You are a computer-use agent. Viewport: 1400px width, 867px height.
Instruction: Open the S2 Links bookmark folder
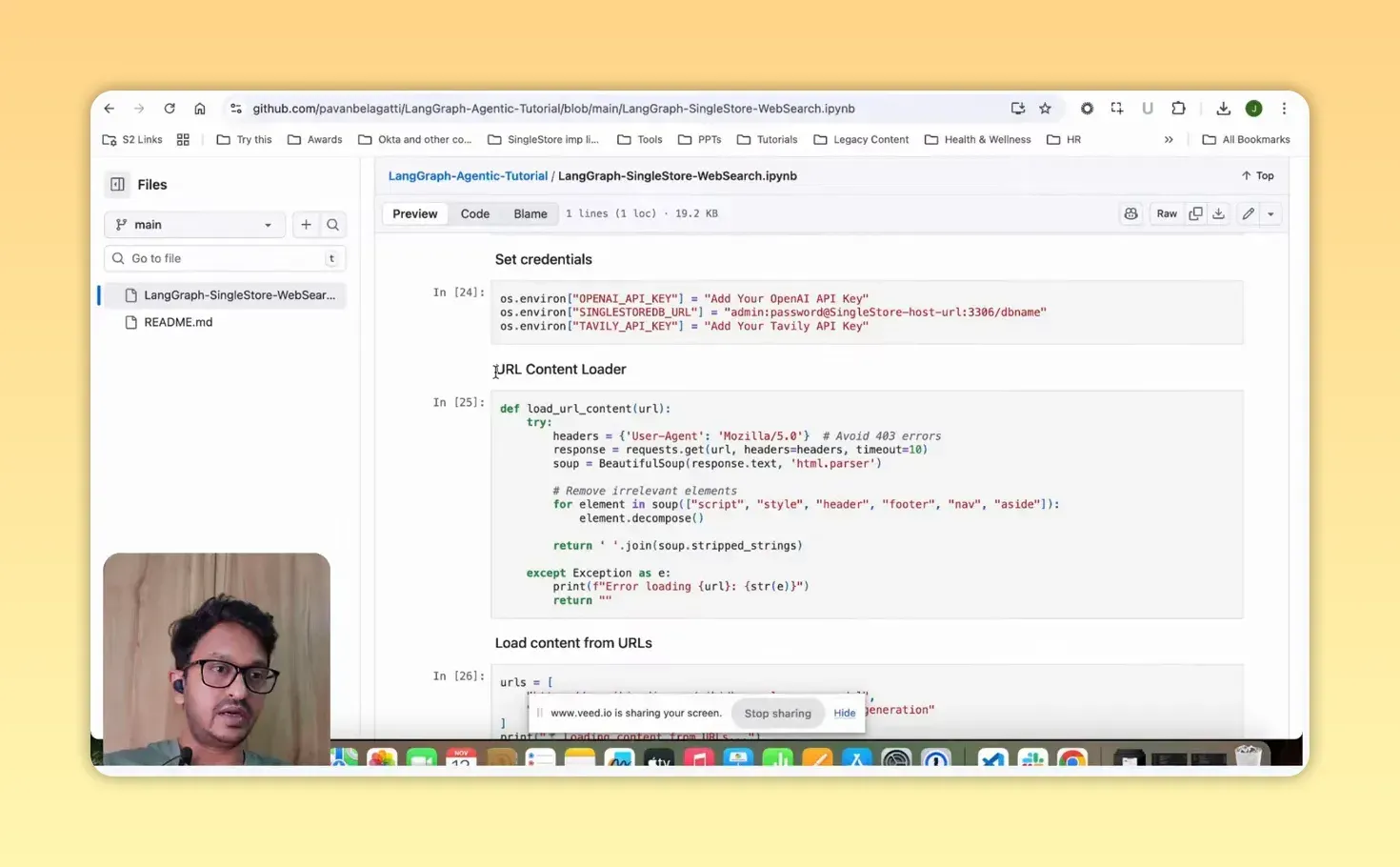click(132, 139)
